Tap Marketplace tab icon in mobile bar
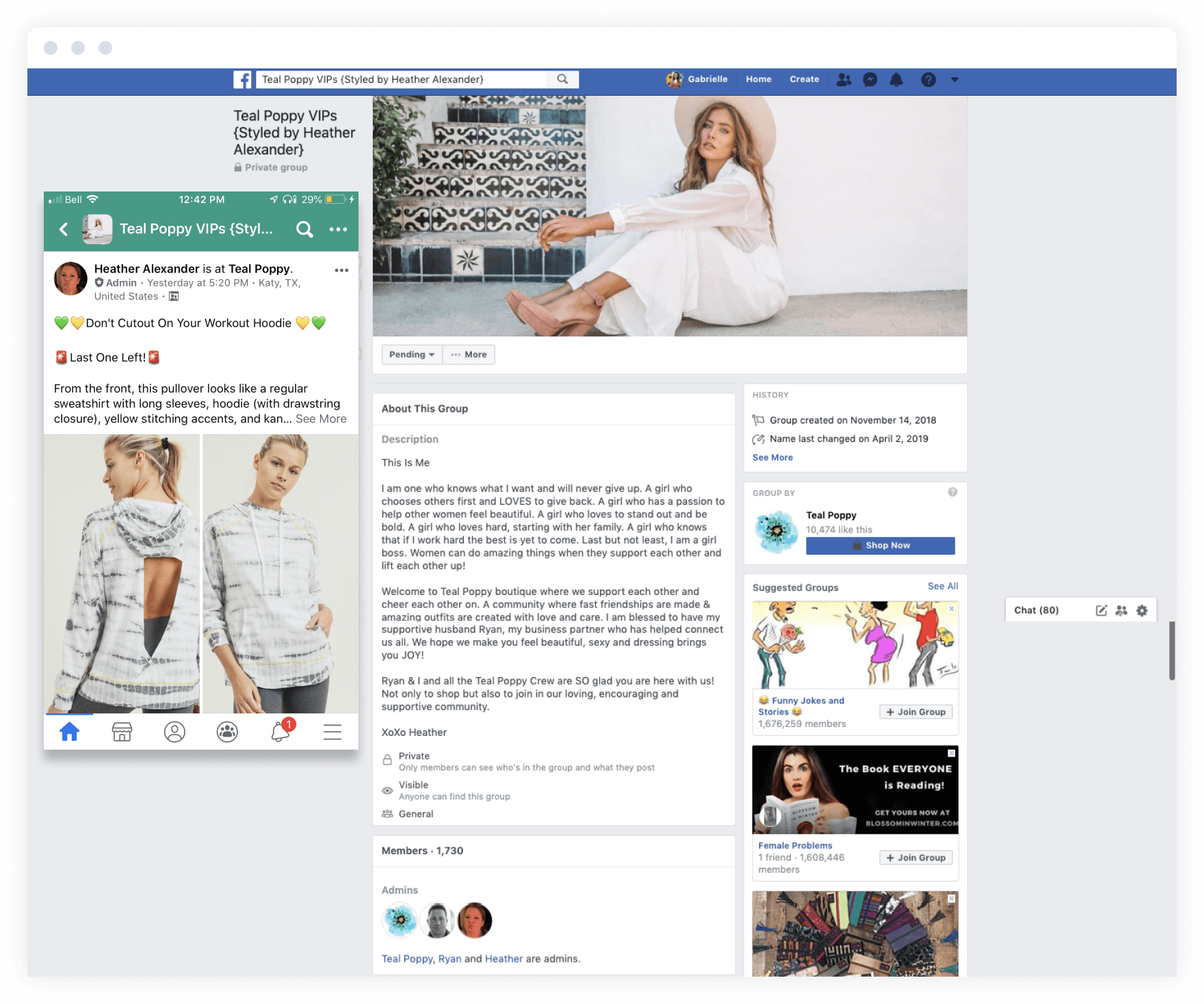 click(122, 732)
